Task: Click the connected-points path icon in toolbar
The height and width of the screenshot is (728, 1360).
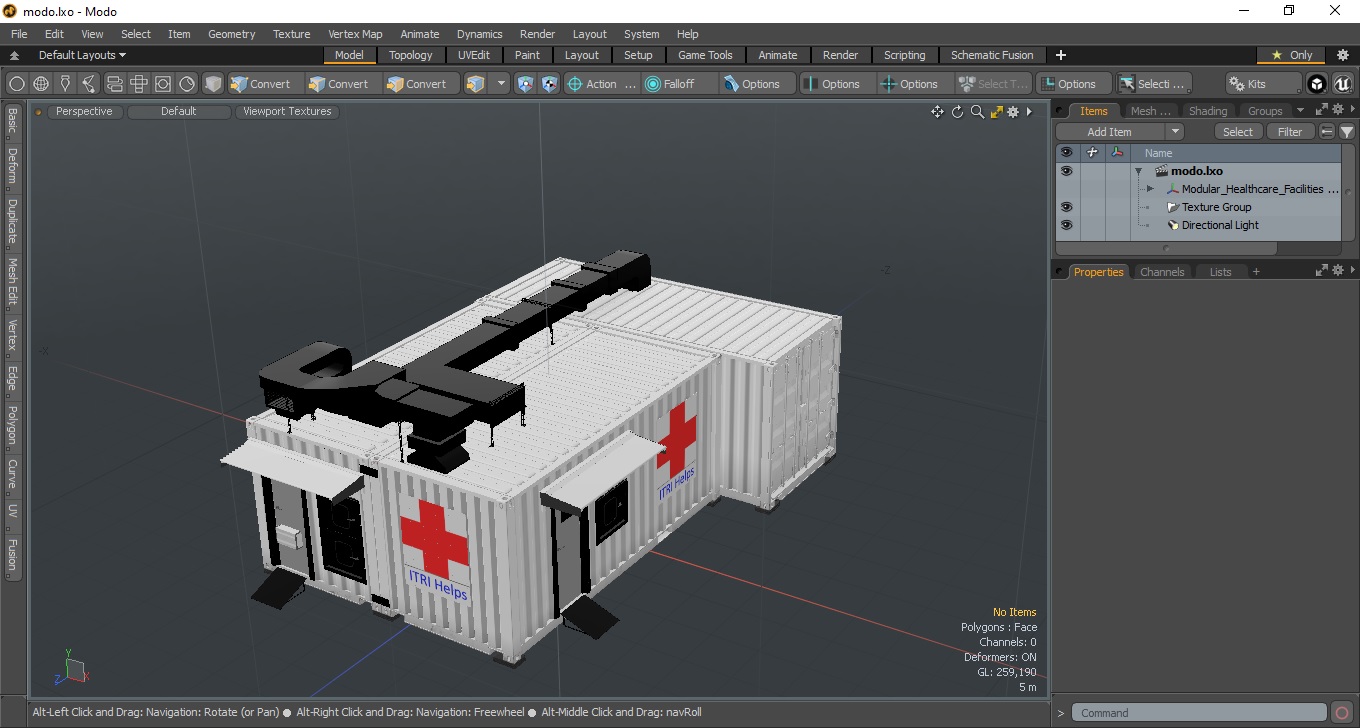Action: pyautogui.click(x=89, y=84)
